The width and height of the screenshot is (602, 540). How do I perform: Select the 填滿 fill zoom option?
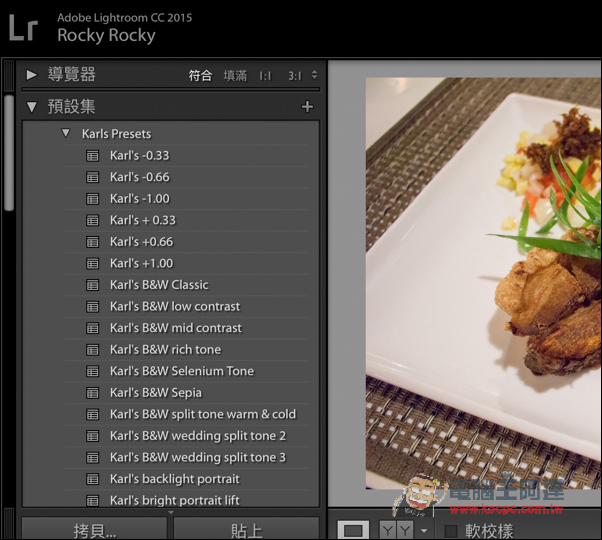tap(235, 76)
